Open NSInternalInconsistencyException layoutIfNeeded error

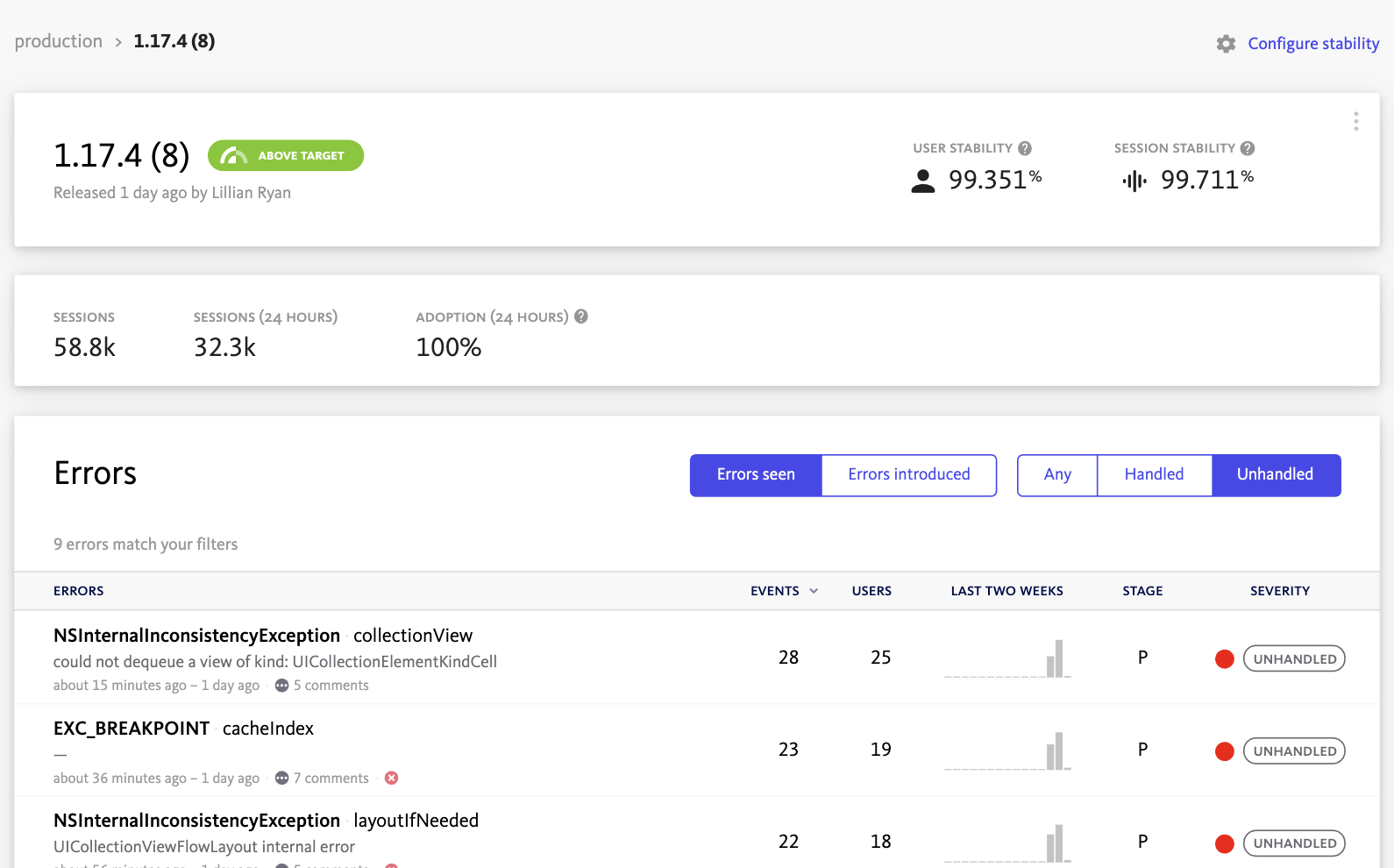click(x=266, y=821)
